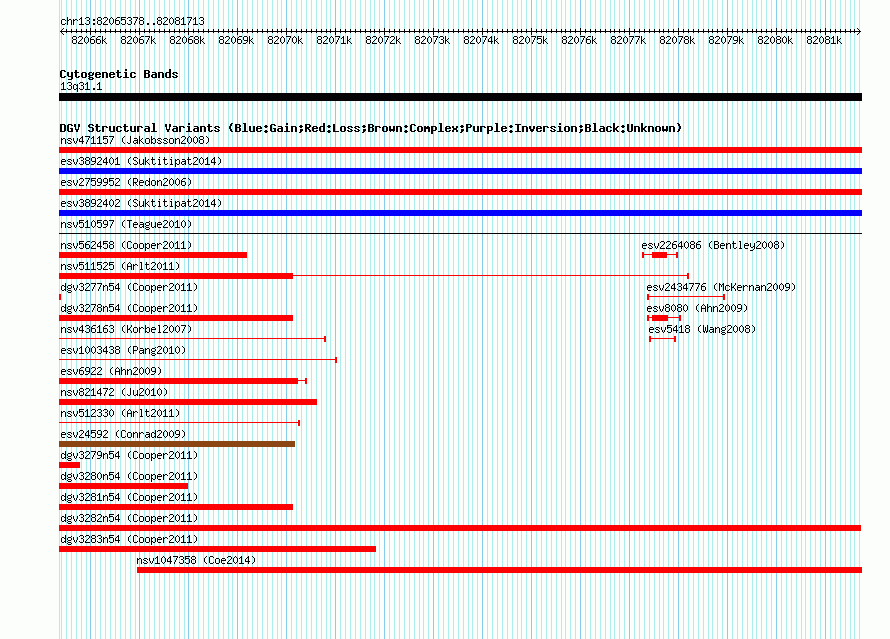Click esv2434776 (McKernan2009) label
The width and height of the screenshot is (890, 639).
click(x=721, y=287)
